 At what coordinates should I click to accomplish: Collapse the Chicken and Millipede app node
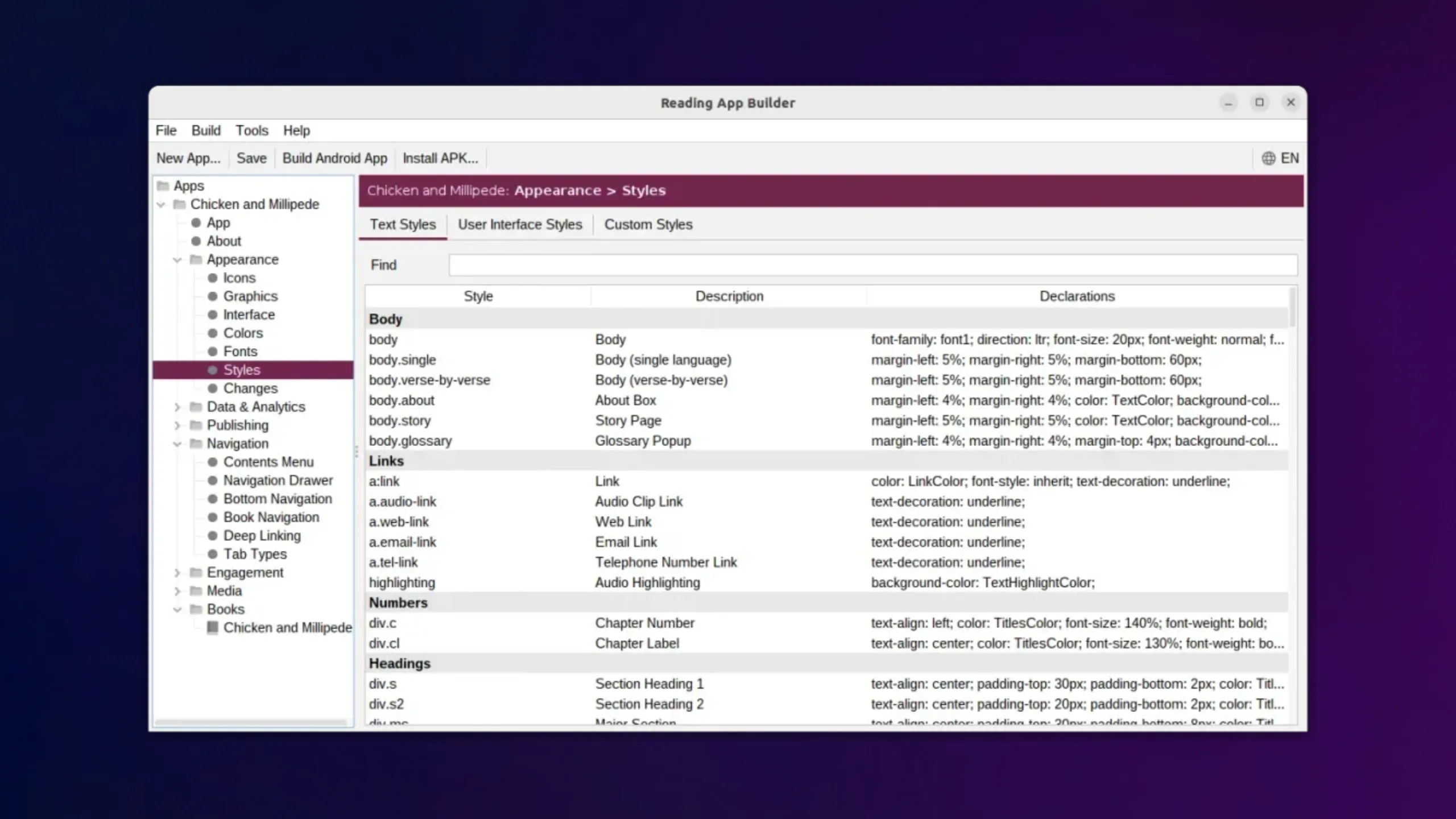(162, 204)
